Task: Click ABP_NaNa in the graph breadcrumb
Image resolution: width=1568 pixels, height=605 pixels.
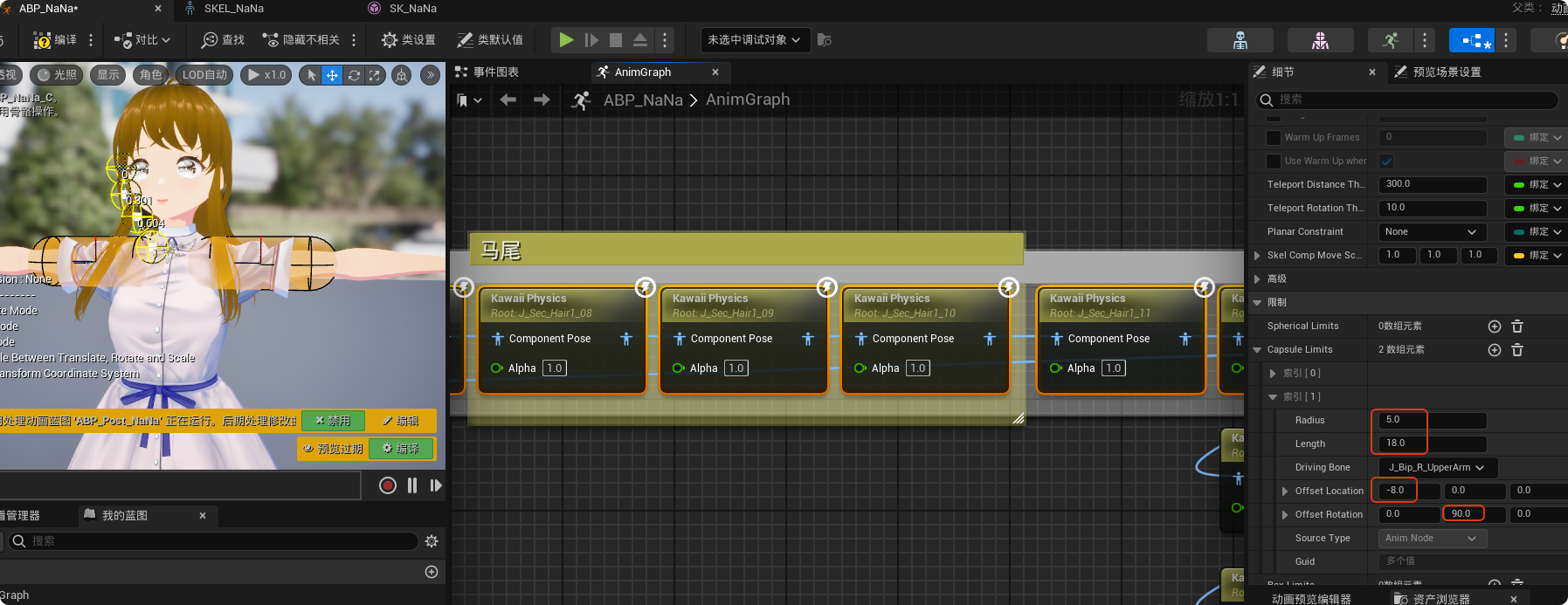Action: pos(643,100)
